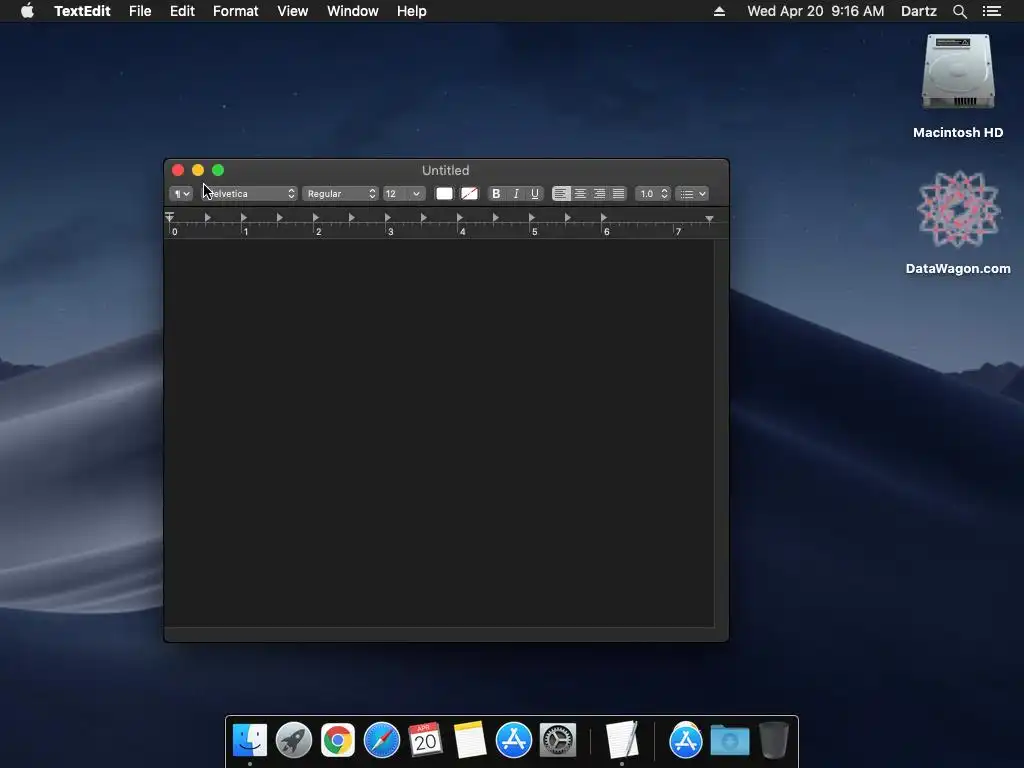Image resolution: width=1024 pixels, height=768 pixels.
Task: Open Notes from the Dock
Action: coord(470,741)
